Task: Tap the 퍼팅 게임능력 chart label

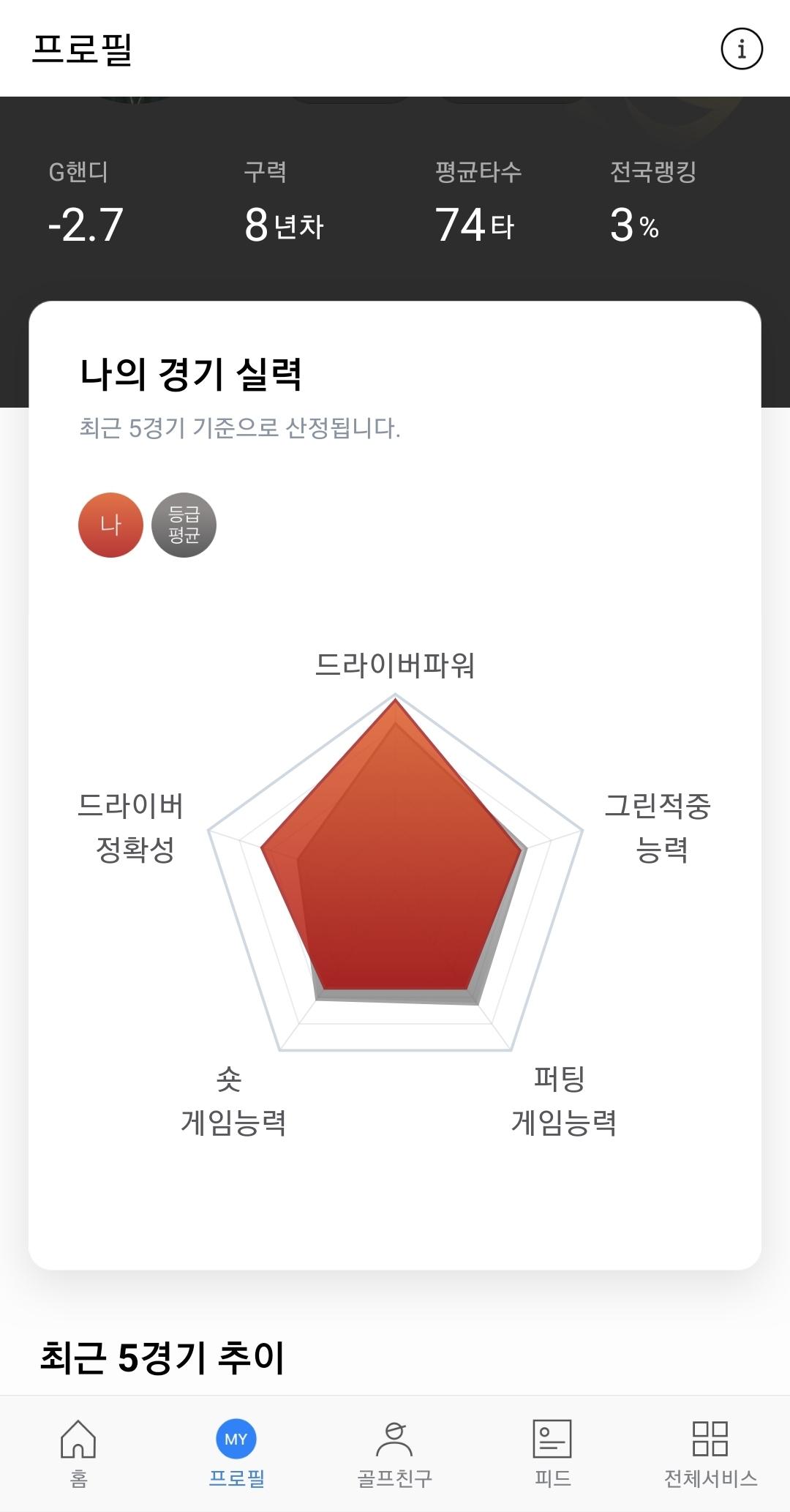Action: click(563, 1100)
